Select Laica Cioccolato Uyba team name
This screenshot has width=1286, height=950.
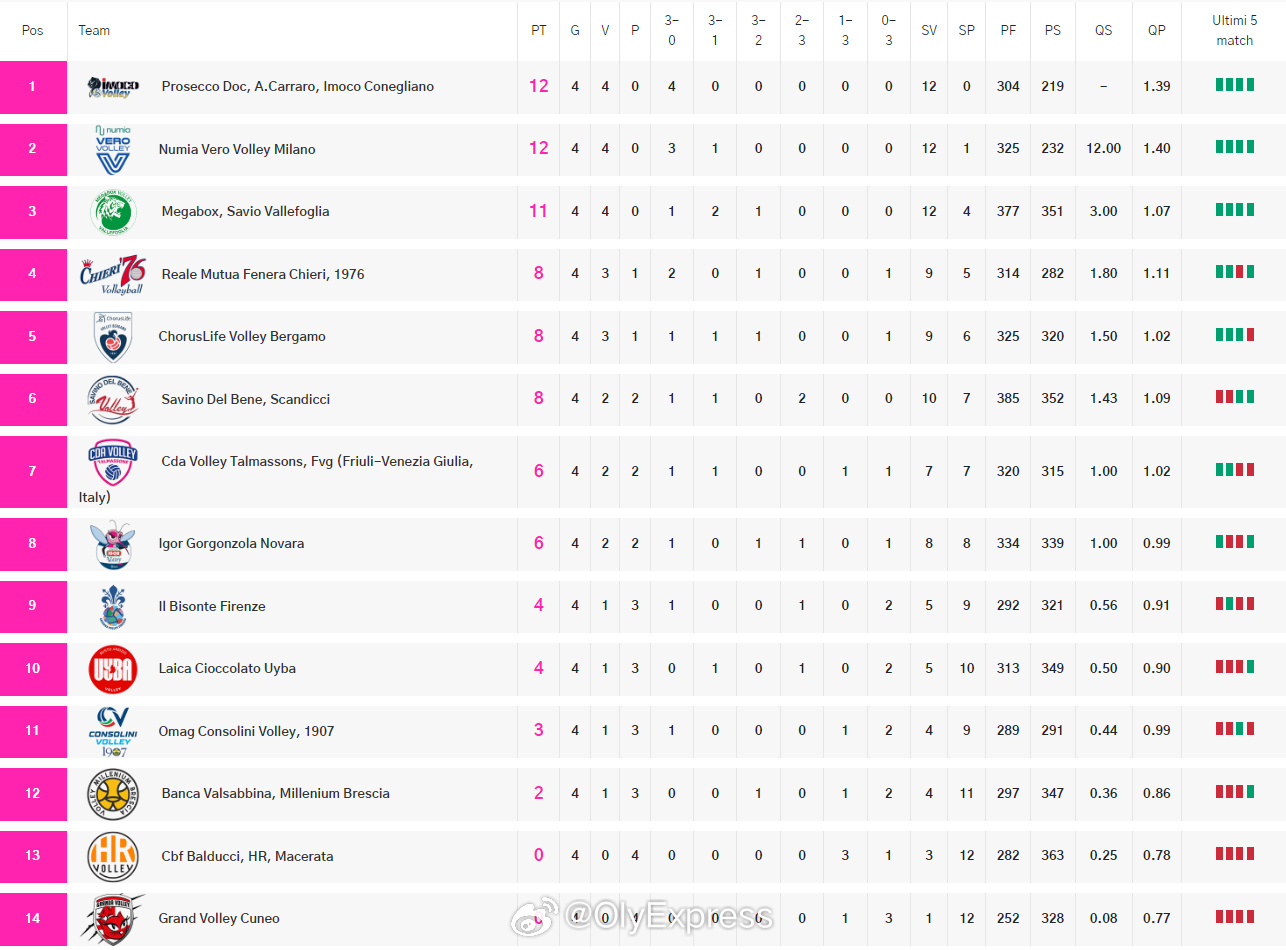tap(227, 669)
